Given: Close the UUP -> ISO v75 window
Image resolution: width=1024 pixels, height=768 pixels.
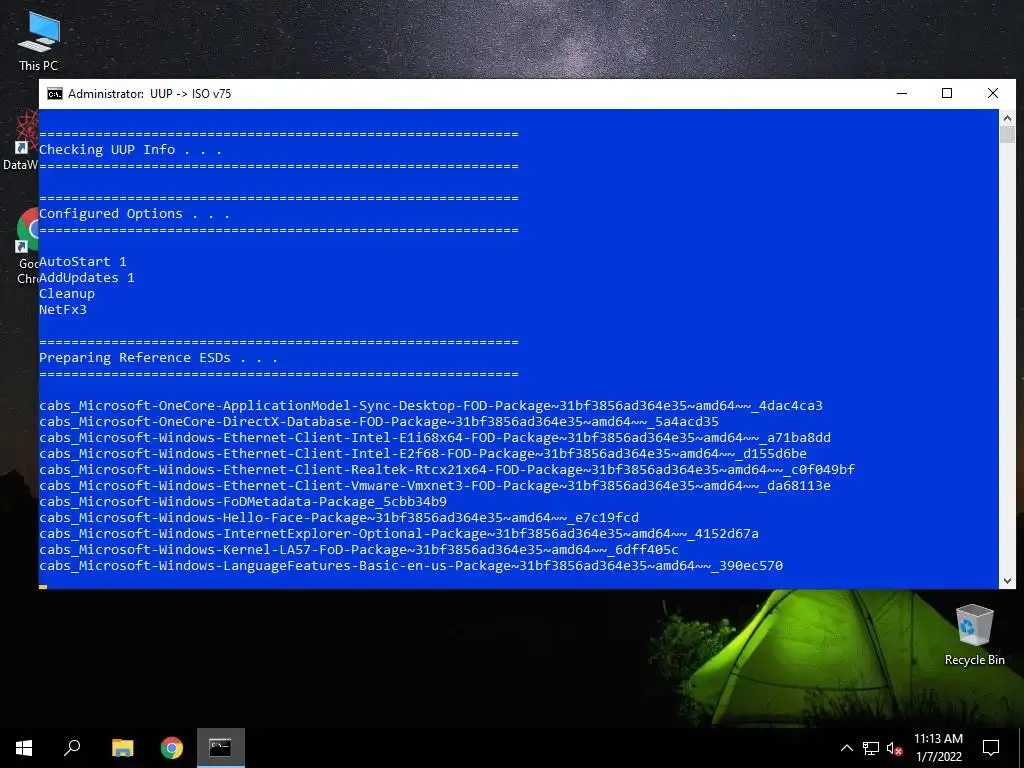Looking at the screenshot, I should [x=993, y=93].
